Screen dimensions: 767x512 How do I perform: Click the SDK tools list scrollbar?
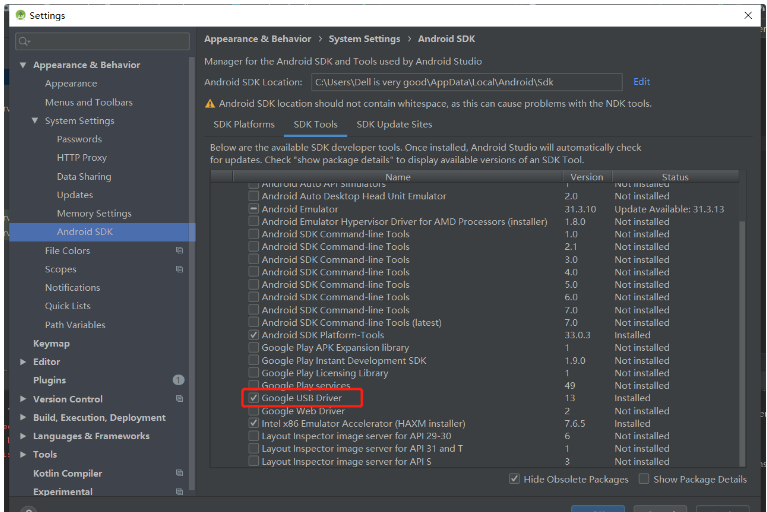pos(742,342)
